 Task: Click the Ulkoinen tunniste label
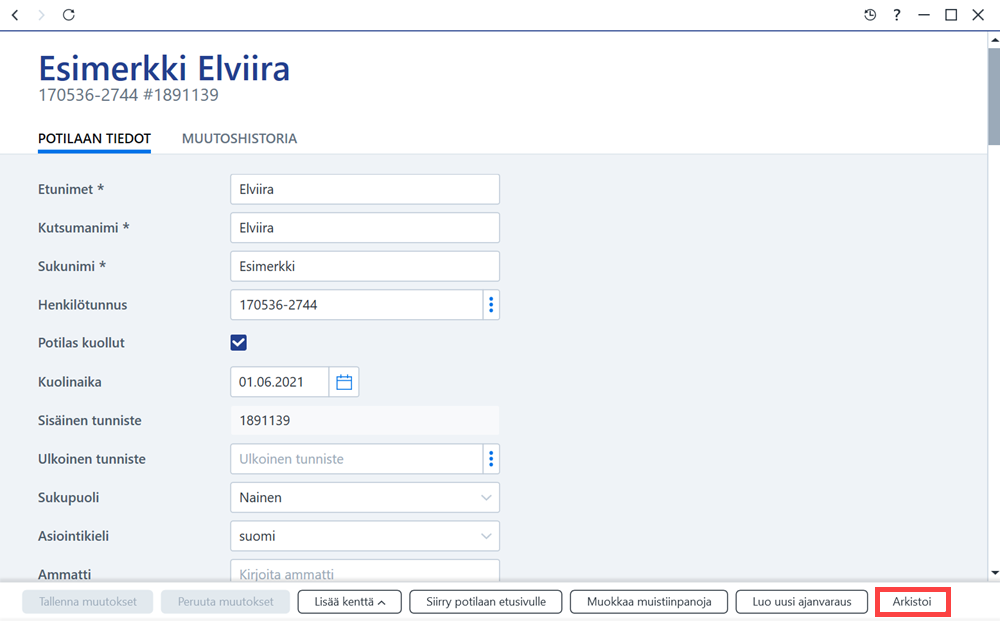tap(92, 459)
